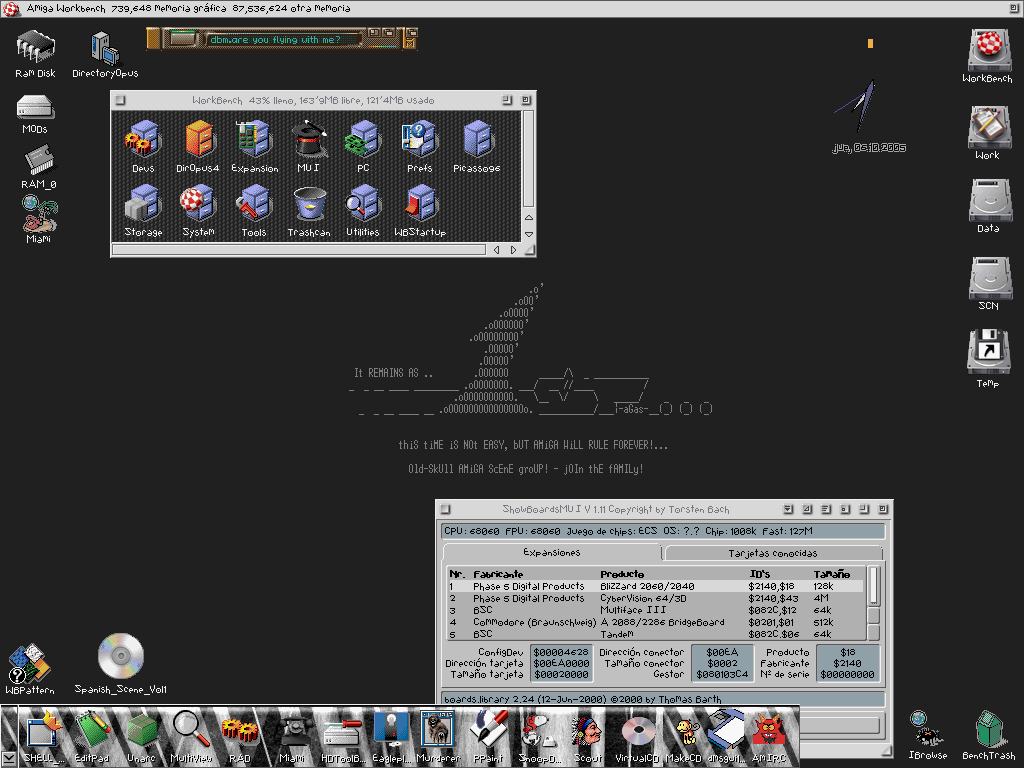
Task: Open the Picasso96 drawer
Action: pyautogui.click(x=477, y=146)
